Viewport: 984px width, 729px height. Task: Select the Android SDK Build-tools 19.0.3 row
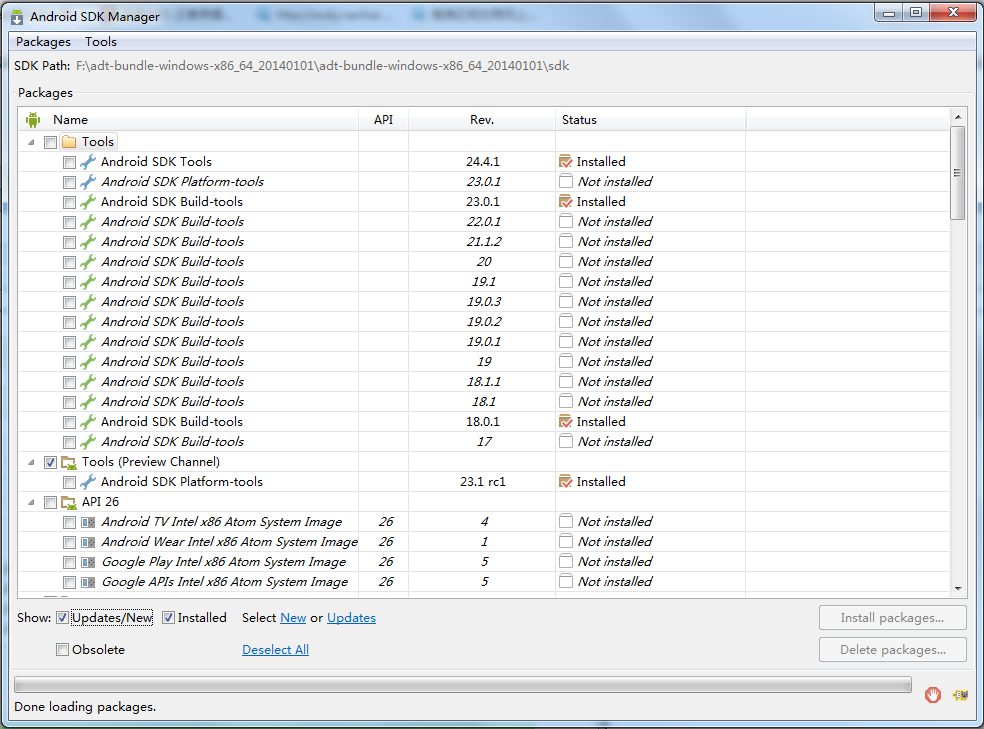coord(483,302)
